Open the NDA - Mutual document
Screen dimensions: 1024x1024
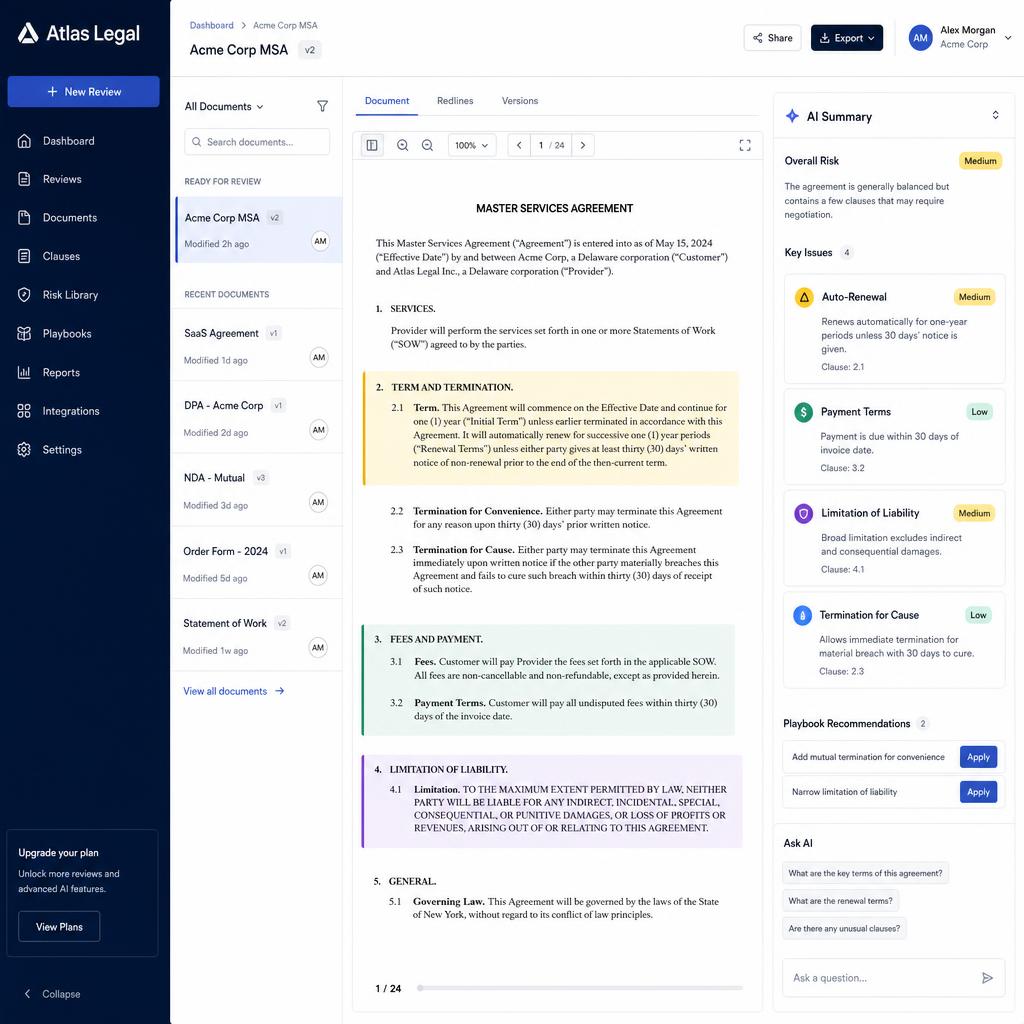click(256, 490)
